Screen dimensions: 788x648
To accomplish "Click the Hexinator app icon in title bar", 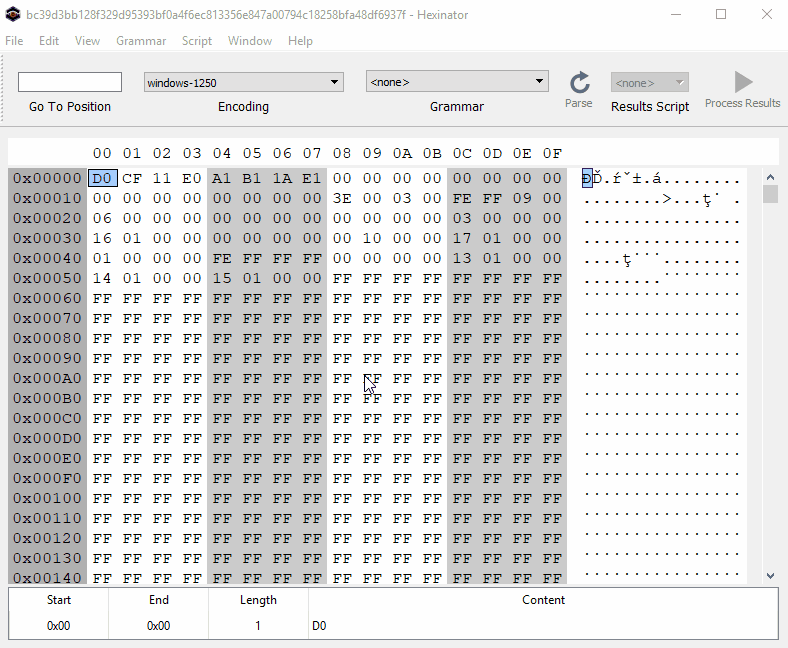I will (13, 14).
